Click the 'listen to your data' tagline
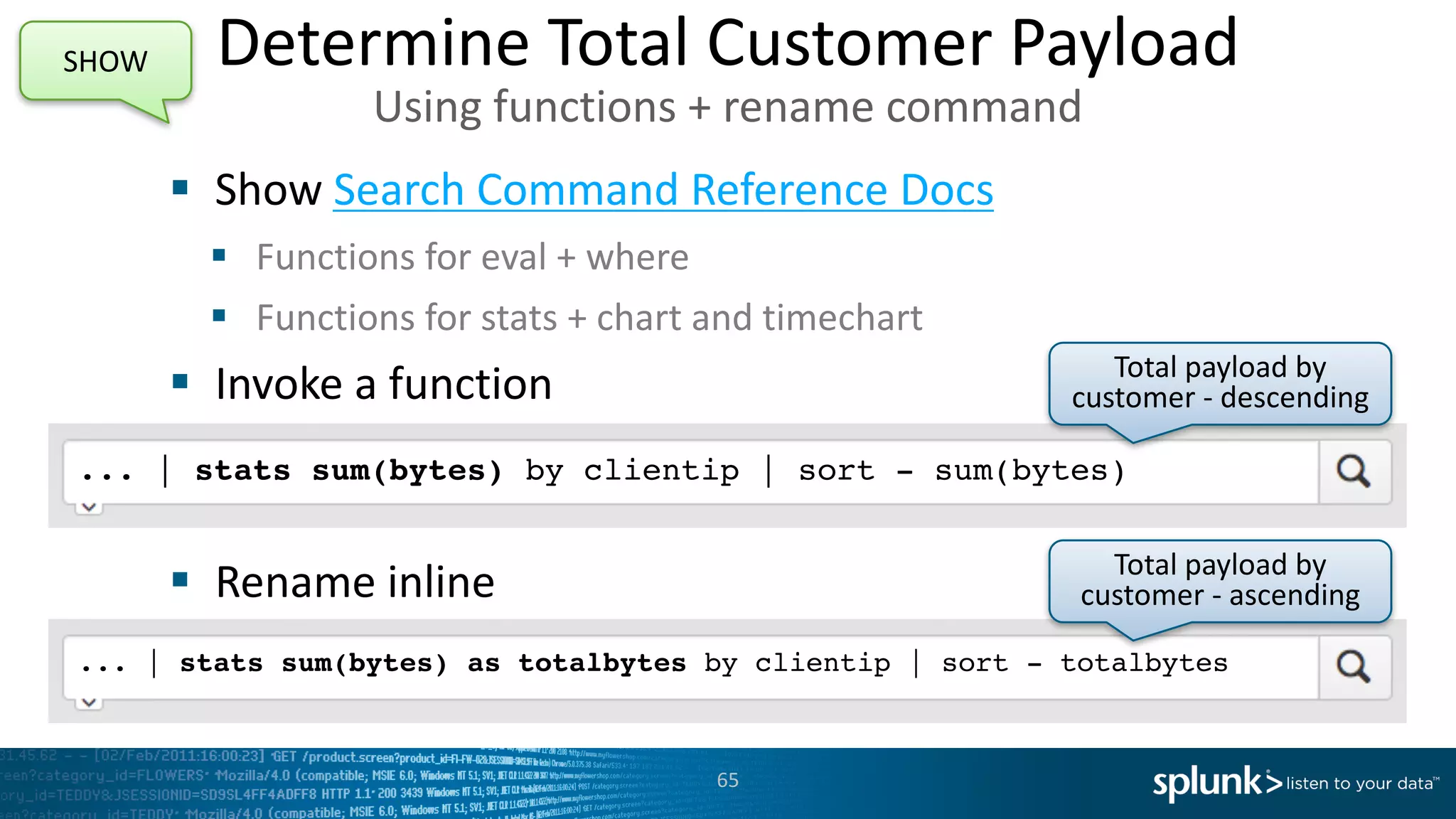The height and width of the screenshot is (819, 1456). [x=1362, y=783]
